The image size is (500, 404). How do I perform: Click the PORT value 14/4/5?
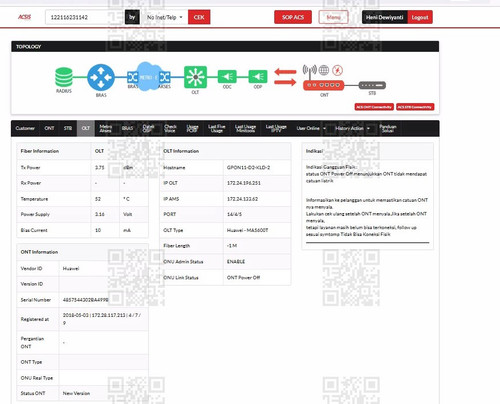coord(234,214)
